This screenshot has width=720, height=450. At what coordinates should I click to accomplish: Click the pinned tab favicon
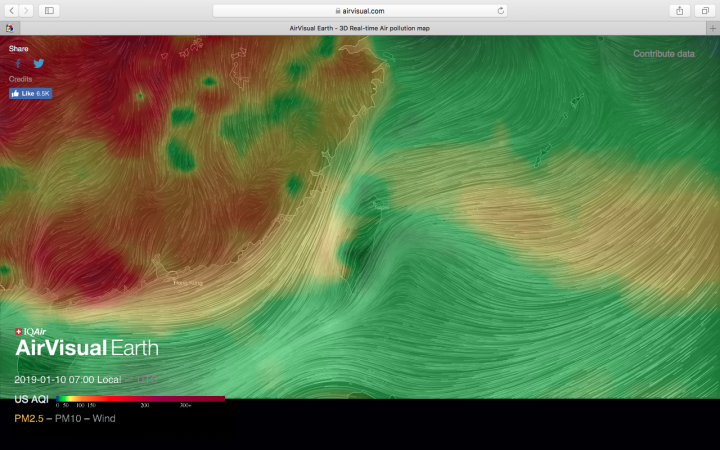tap(10, 28)
